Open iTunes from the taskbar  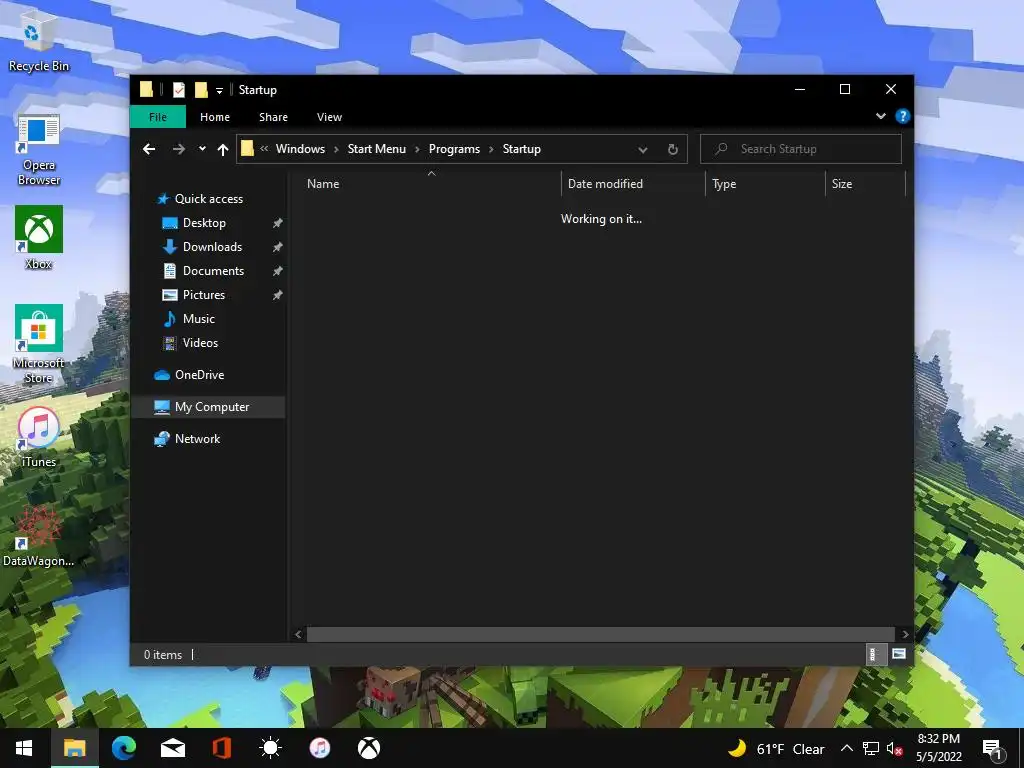coord(319,748)
